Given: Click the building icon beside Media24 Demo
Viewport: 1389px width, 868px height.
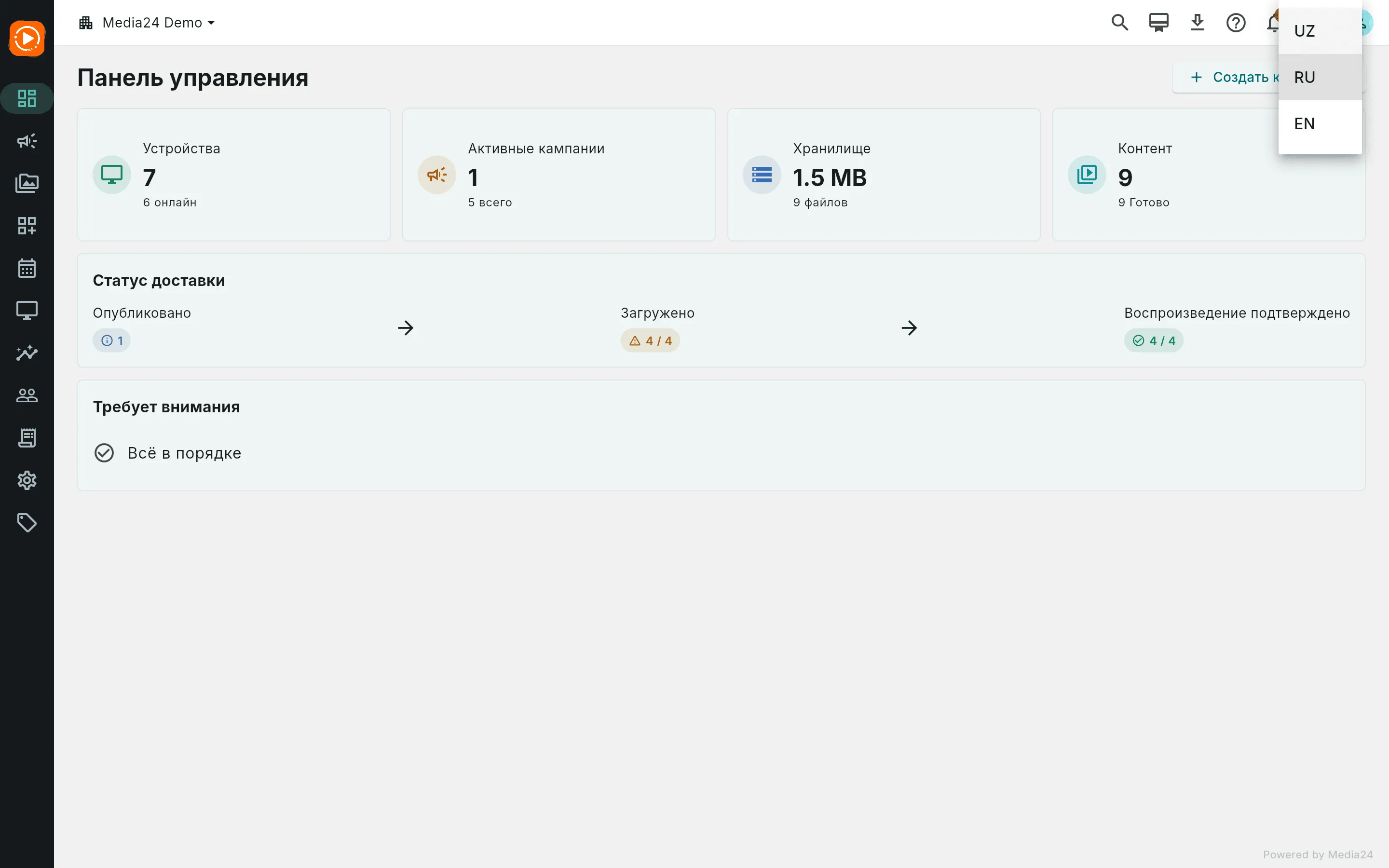Looking at the screenshot, I should pos(86,22).
